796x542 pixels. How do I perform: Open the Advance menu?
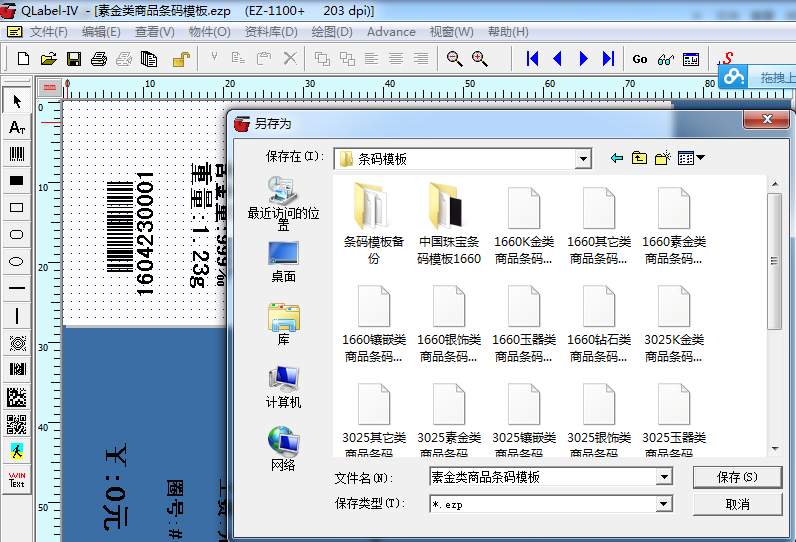(x=391, y=32)
